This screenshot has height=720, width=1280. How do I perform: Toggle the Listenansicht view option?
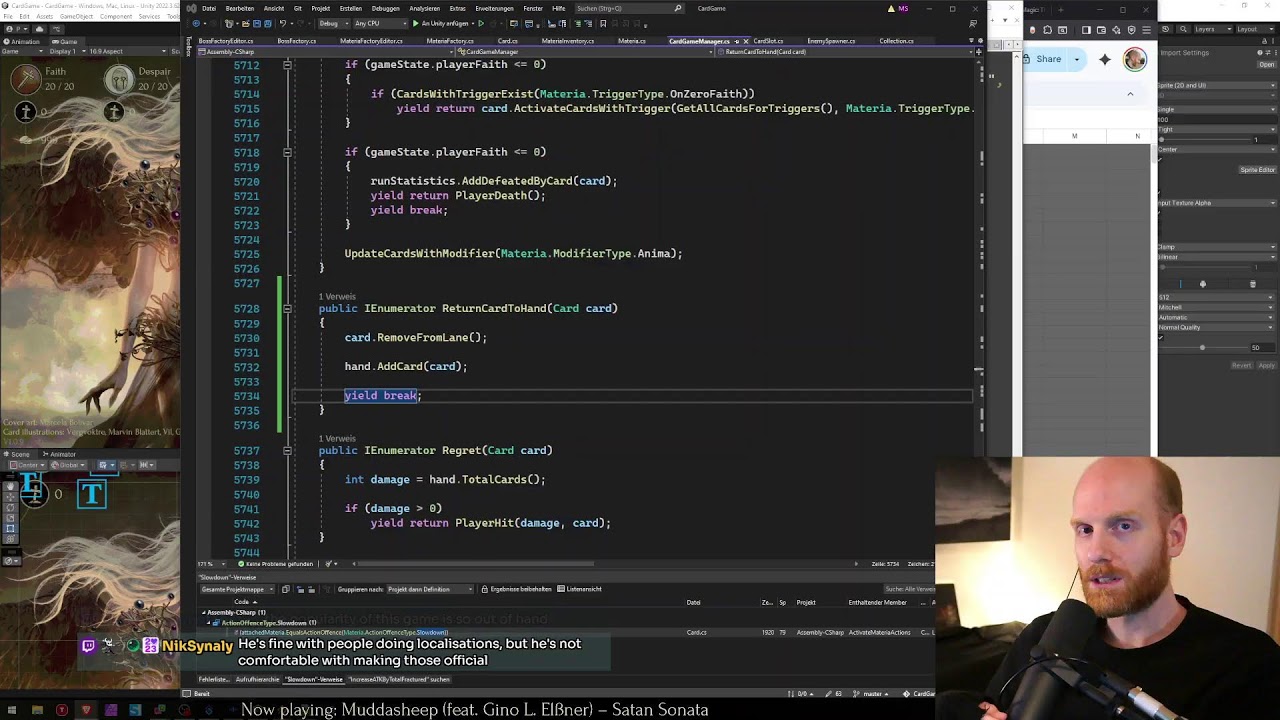coord(580,589)
